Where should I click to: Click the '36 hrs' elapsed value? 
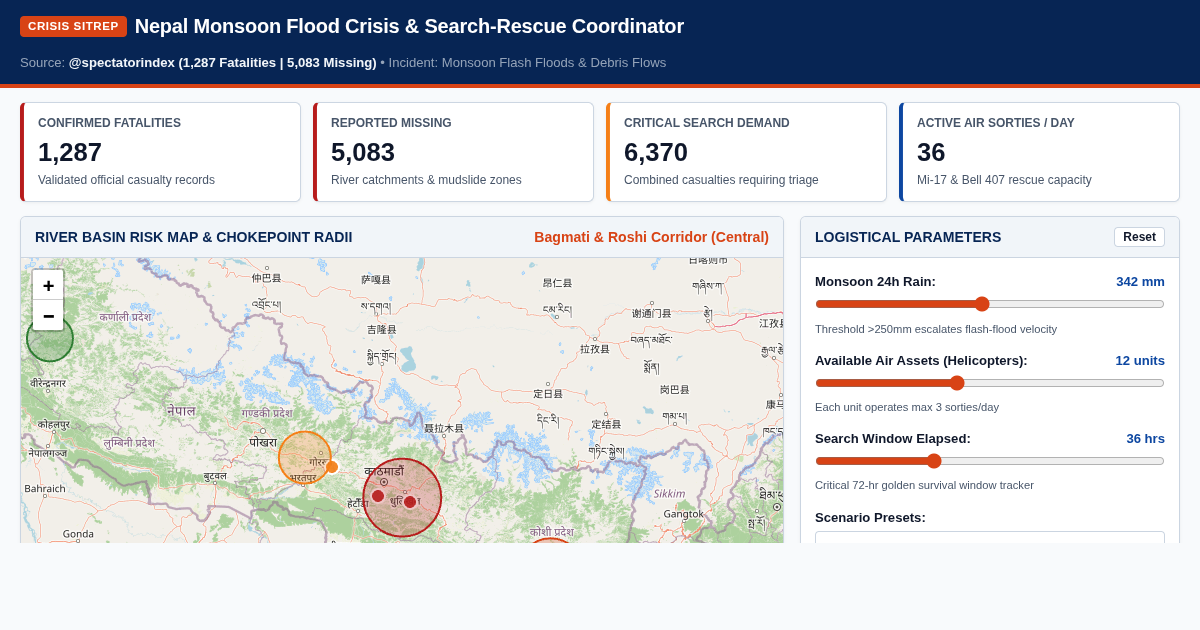pos(1145,439)
